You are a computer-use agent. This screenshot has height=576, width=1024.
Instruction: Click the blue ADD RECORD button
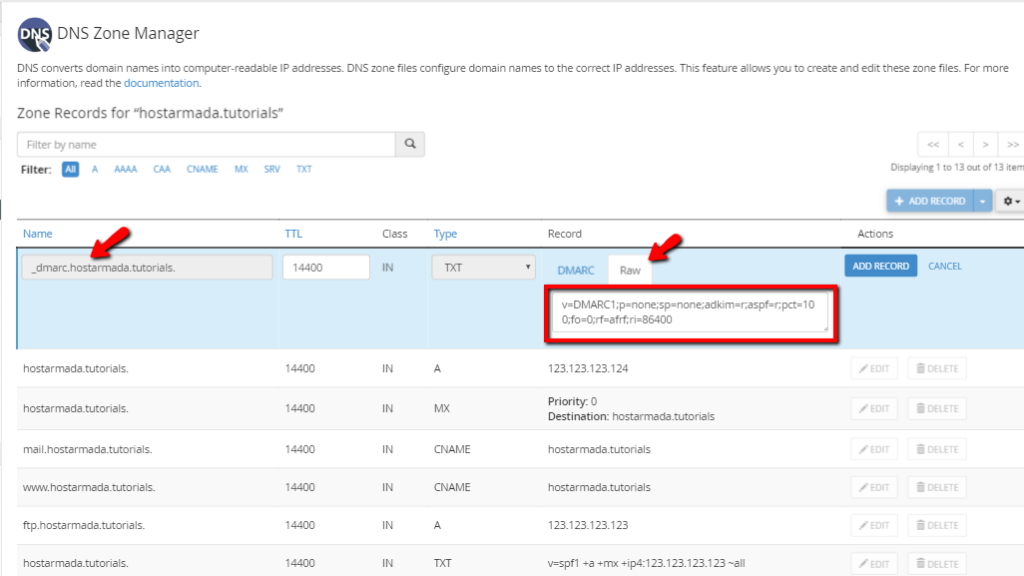pos(880,266)
